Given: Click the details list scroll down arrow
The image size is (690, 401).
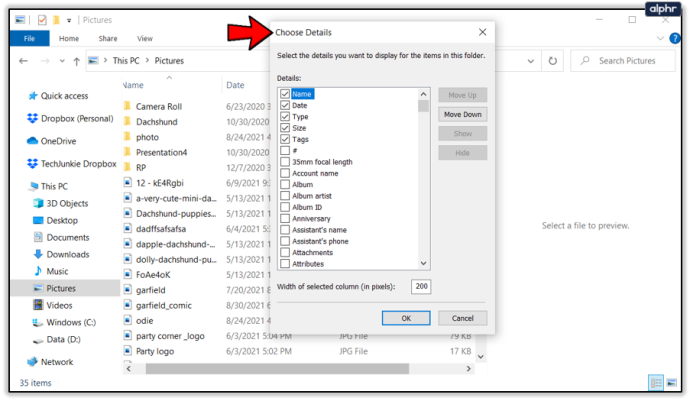Looking at the screenshot, I should click(x=423, y=263).
